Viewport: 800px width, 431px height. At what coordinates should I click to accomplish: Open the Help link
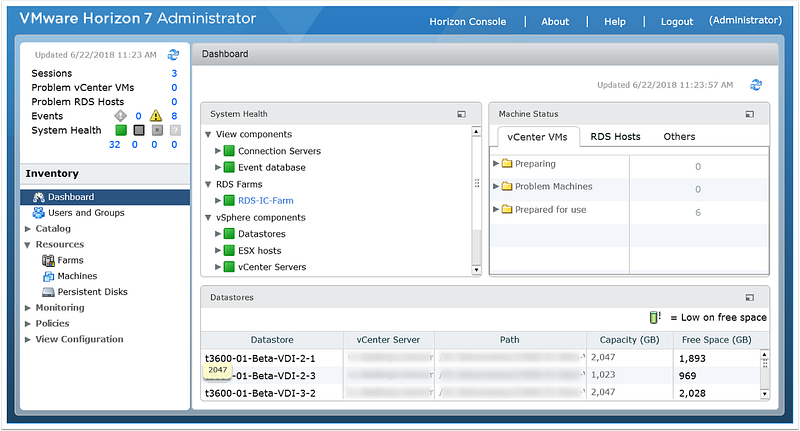pos(615,21)
